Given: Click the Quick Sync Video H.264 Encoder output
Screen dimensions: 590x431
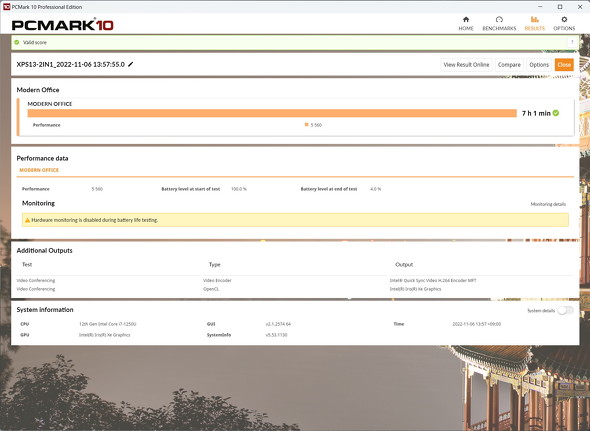Looking at the screenshot, I should pyautogui.click(x=433, y=280).
